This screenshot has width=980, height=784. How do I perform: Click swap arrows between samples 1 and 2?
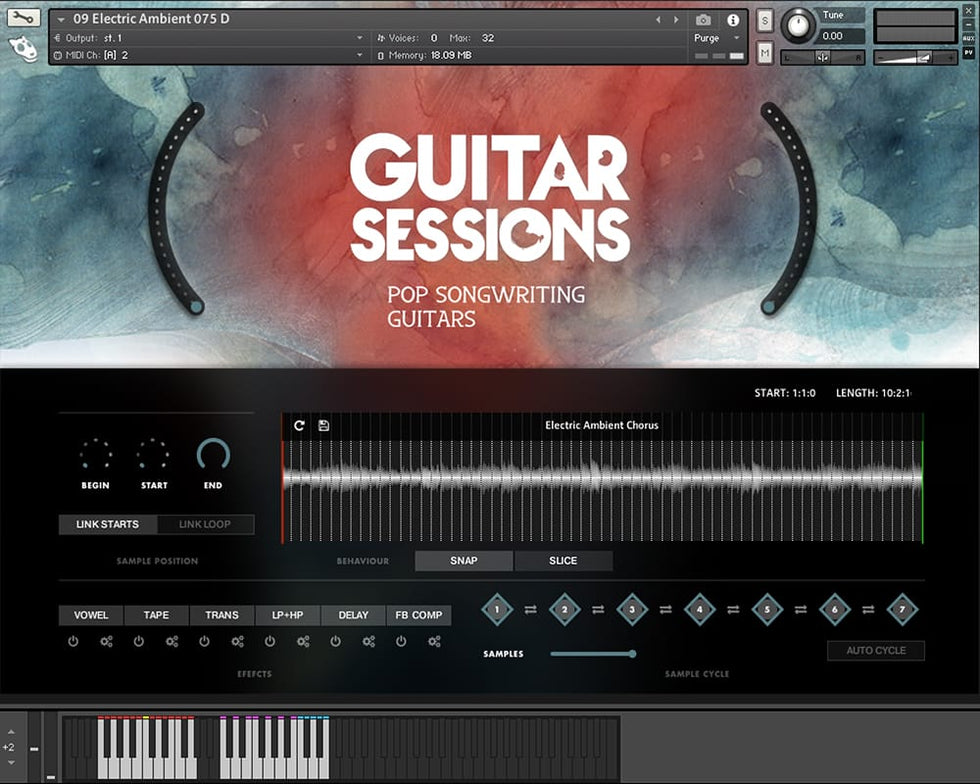(x=530, y=608)
